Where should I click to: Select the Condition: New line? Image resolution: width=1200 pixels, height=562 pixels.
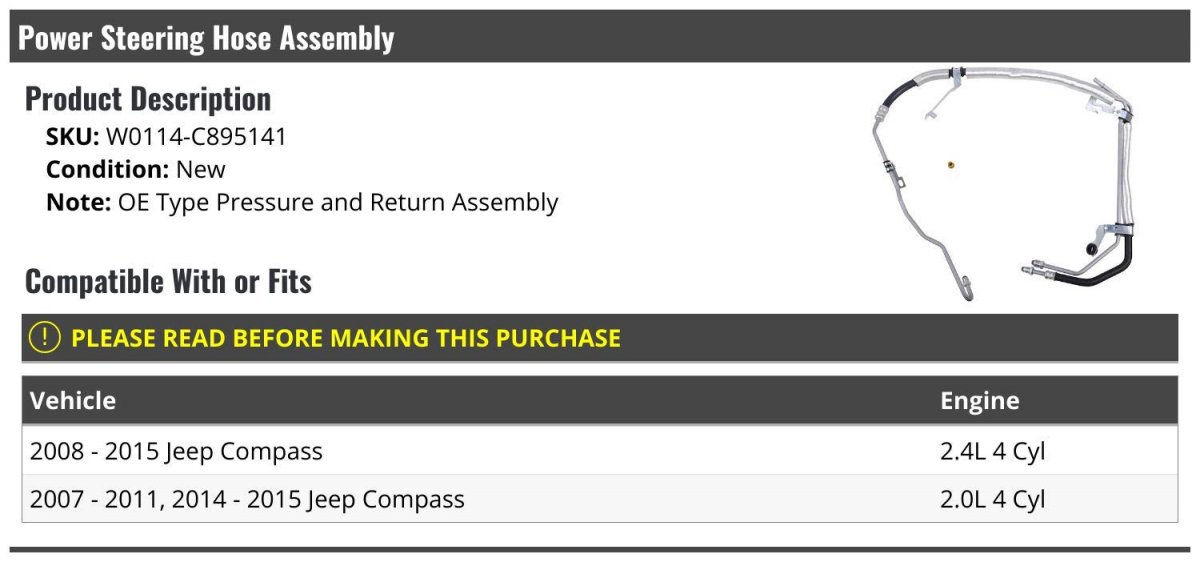[x=136, y=169]
